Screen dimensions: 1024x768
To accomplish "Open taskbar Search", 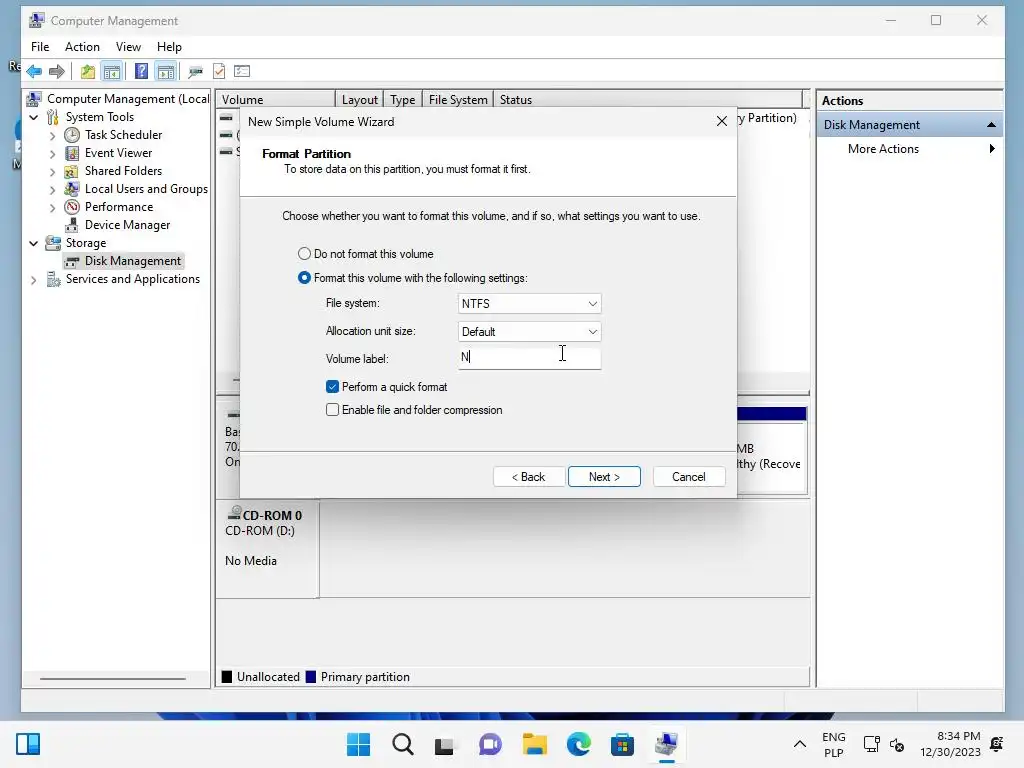I will coord(403,744).
